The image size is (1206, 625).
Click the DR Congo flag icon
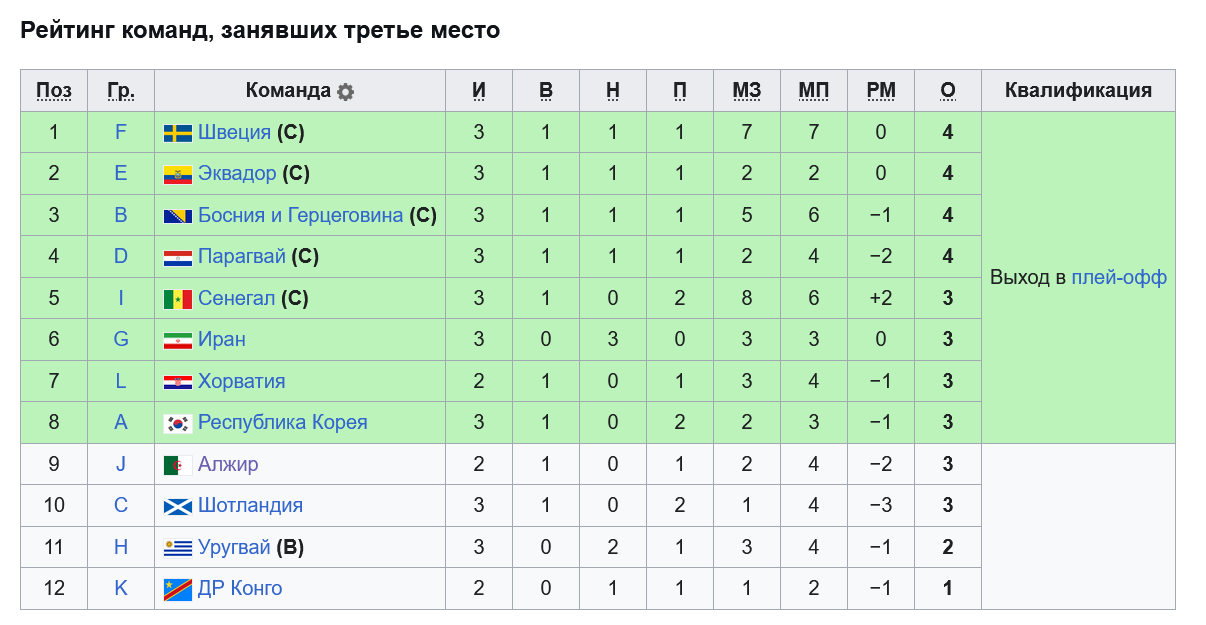[178, 589]
